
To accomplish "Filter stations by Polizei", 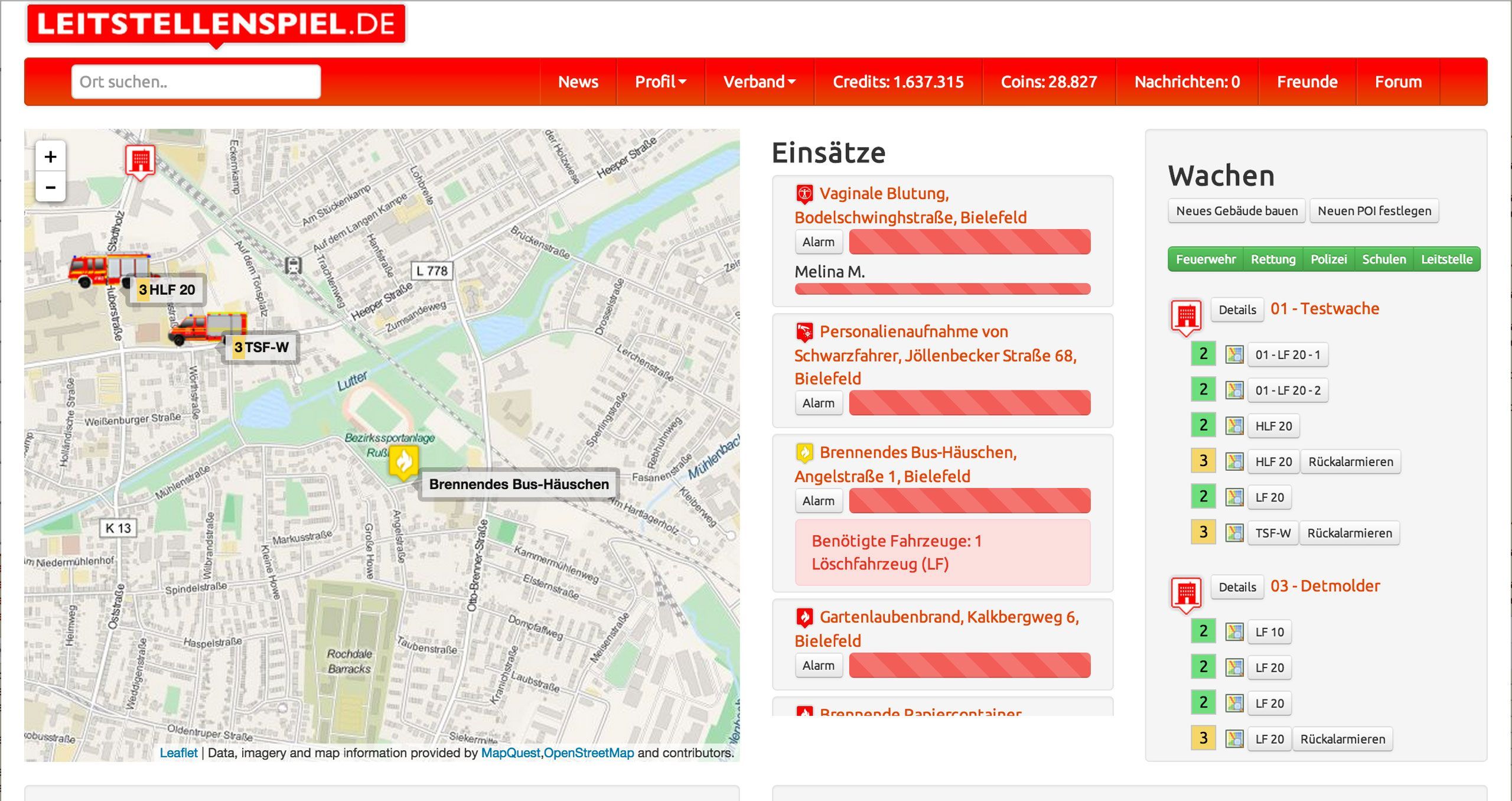I will point(1328,259).
